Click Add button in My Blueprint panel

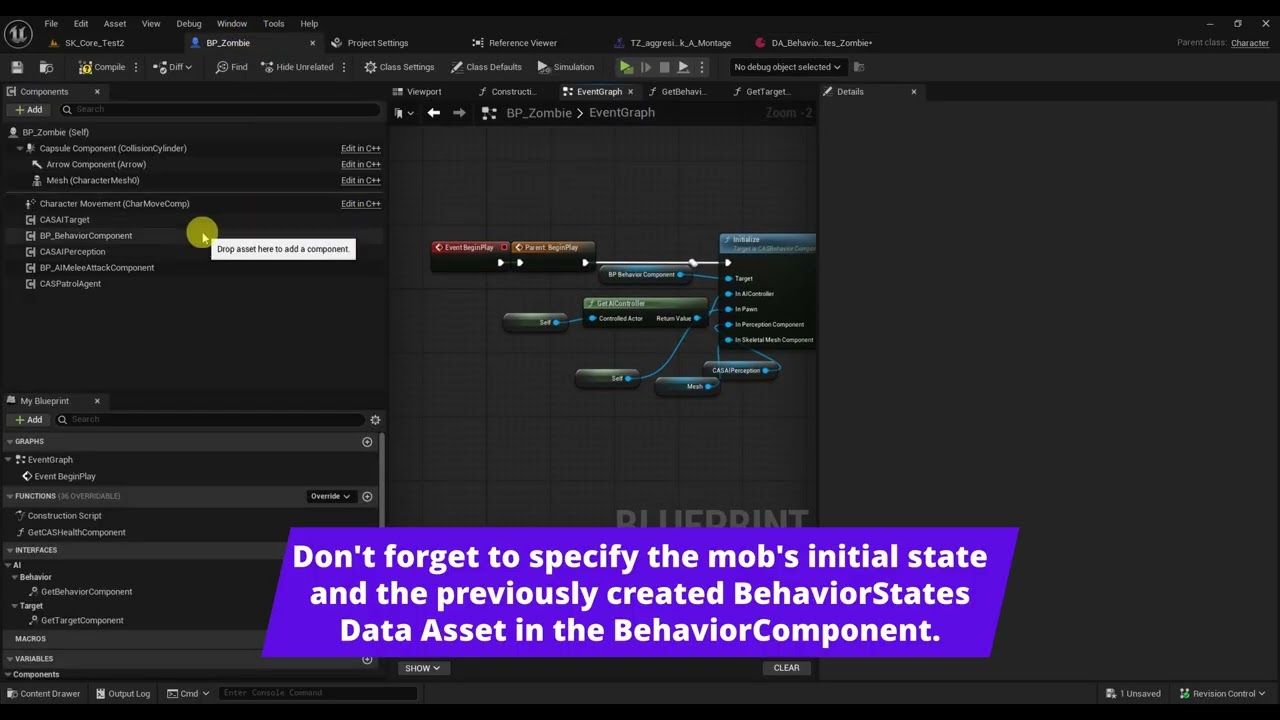[x=28, y=419]
